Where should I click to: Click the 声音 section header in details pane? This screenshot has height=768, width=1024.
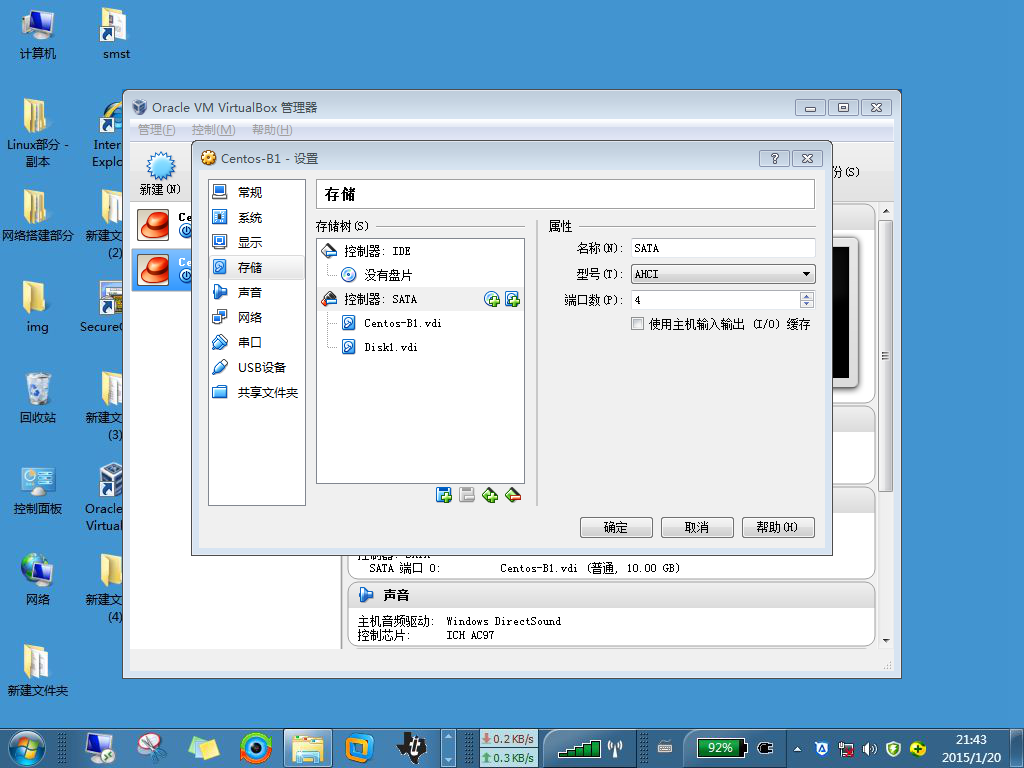click(x=611, y=595)
